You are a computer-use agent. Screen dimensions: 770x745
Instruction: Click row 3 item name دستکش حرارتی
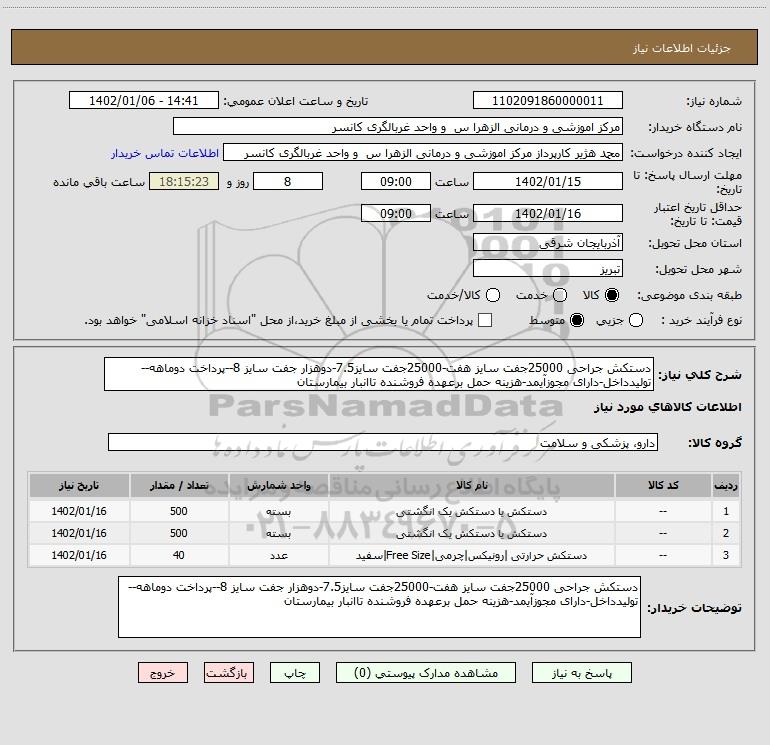[471, 555]
